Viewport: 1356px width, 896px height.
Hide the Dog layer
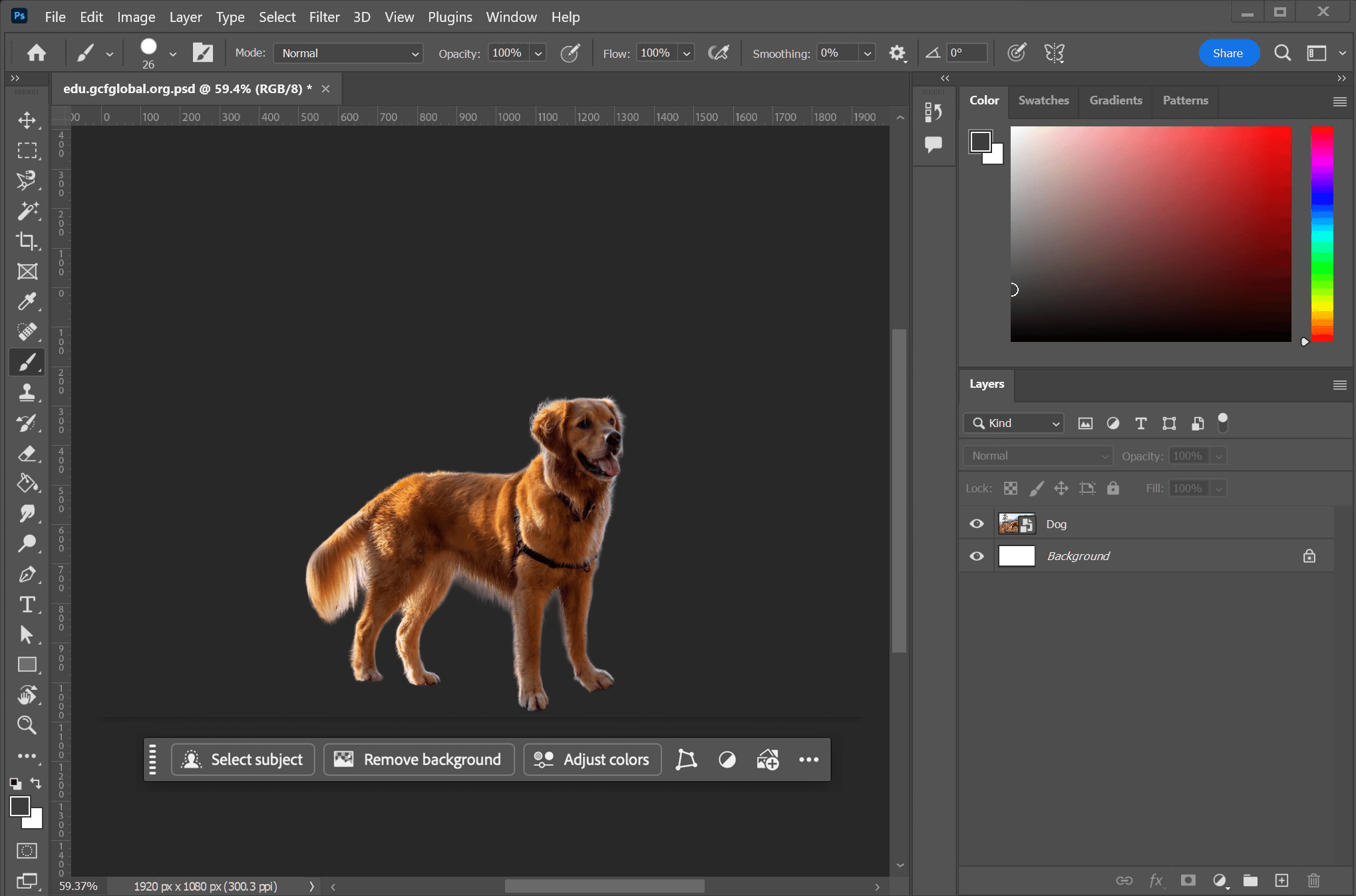click(976, 523)
